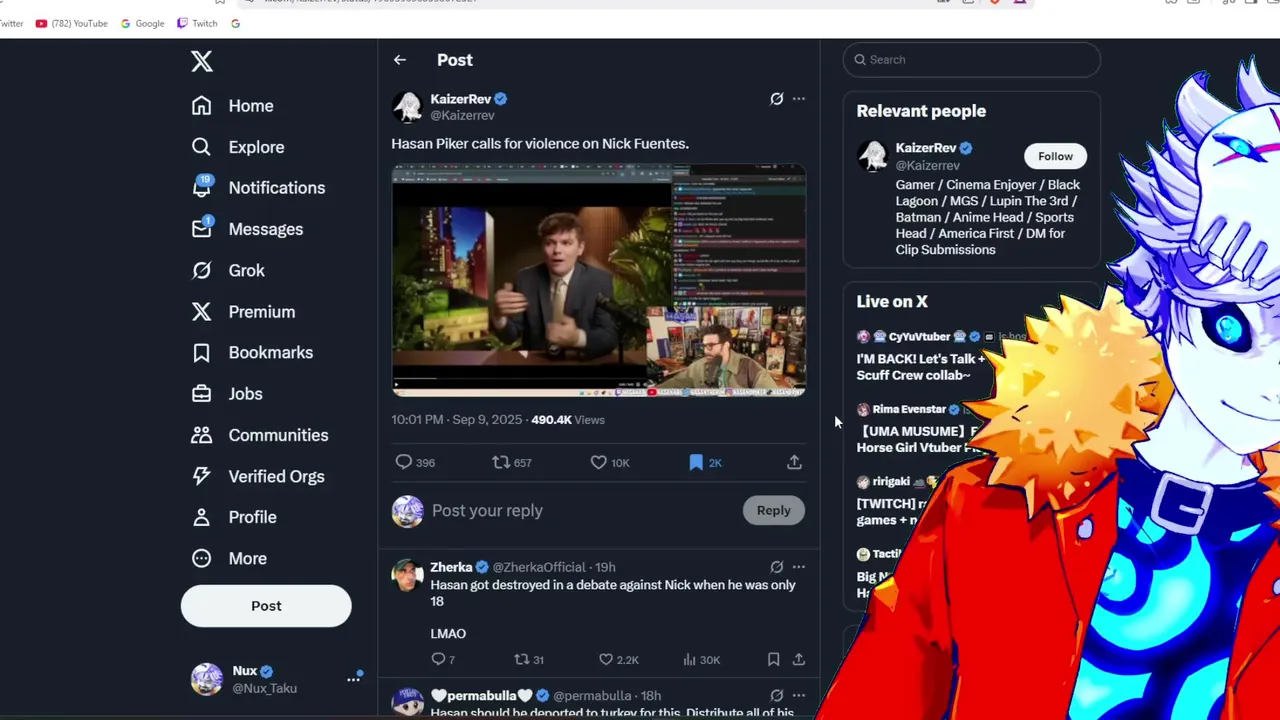Image resolution: width=1280 pixels, height=720 pixels.
Task: Open KaizerRev avatar in Relevant people
Action: 873,155
